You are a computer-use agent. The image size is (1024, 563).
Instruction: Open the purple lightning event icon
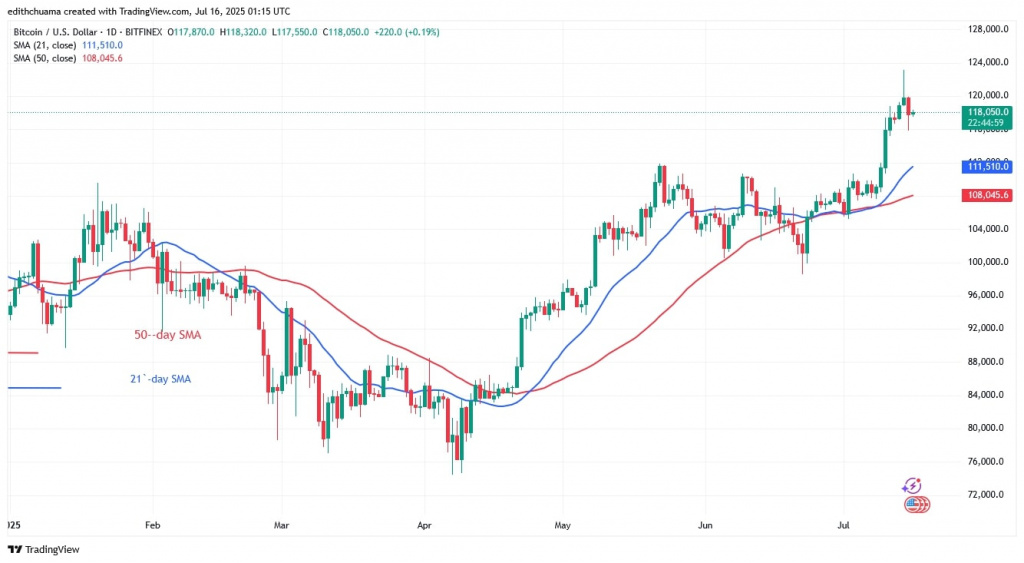[x=911, y=485]
